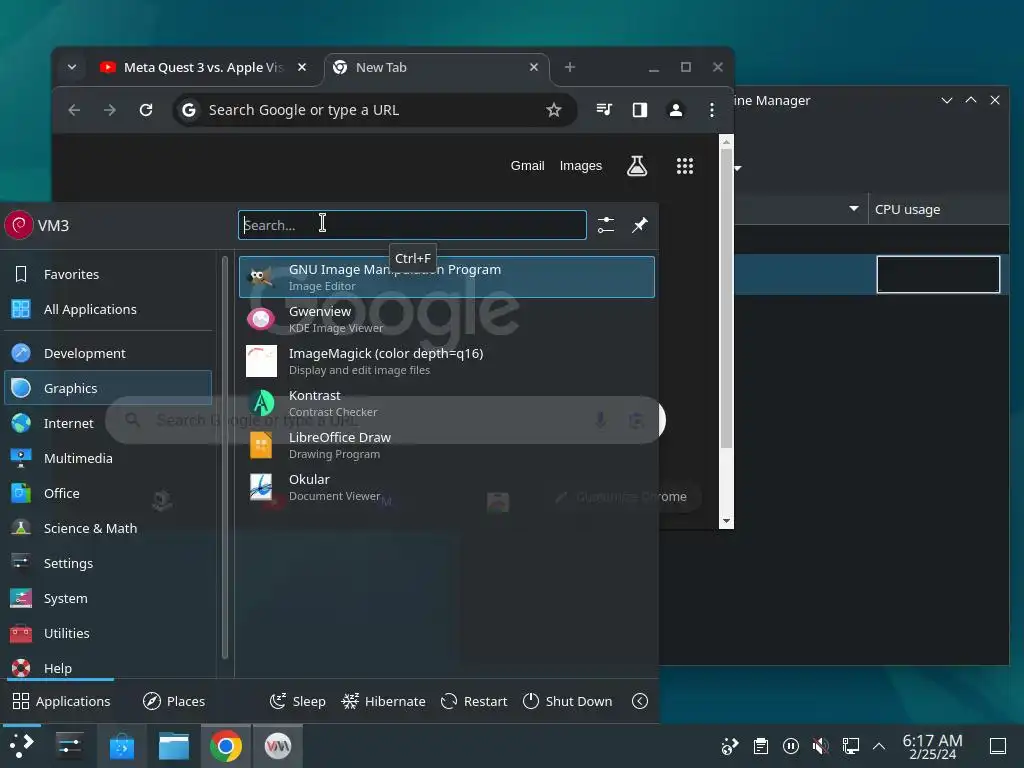Open GNU Image Manipulation Program entry
This screenshot has width=1024, height=768.
[447, 277]
